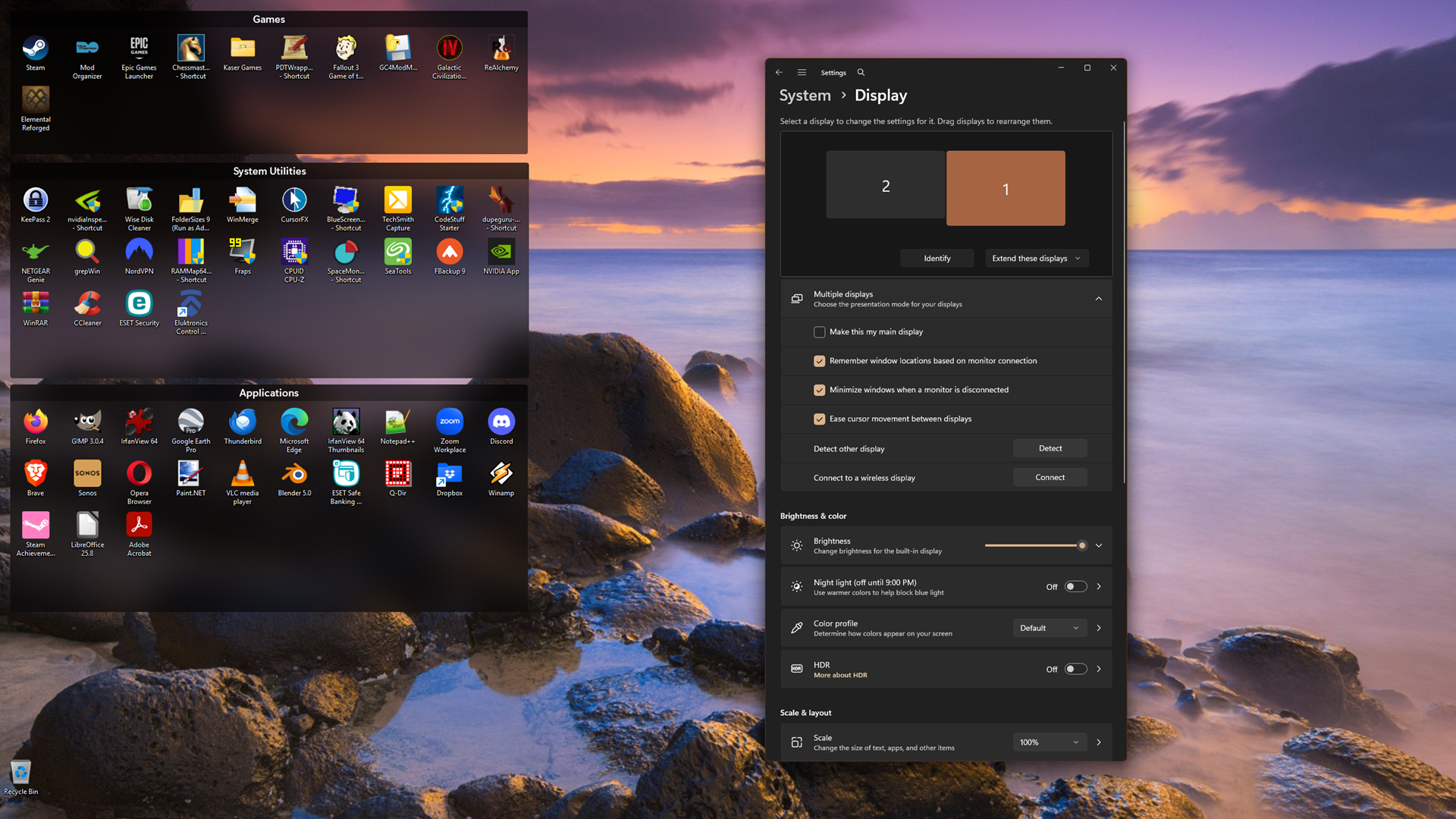Click the Identify button
Image resolution: width=1456 pixels, height=819 pixels.
point(937,259)
